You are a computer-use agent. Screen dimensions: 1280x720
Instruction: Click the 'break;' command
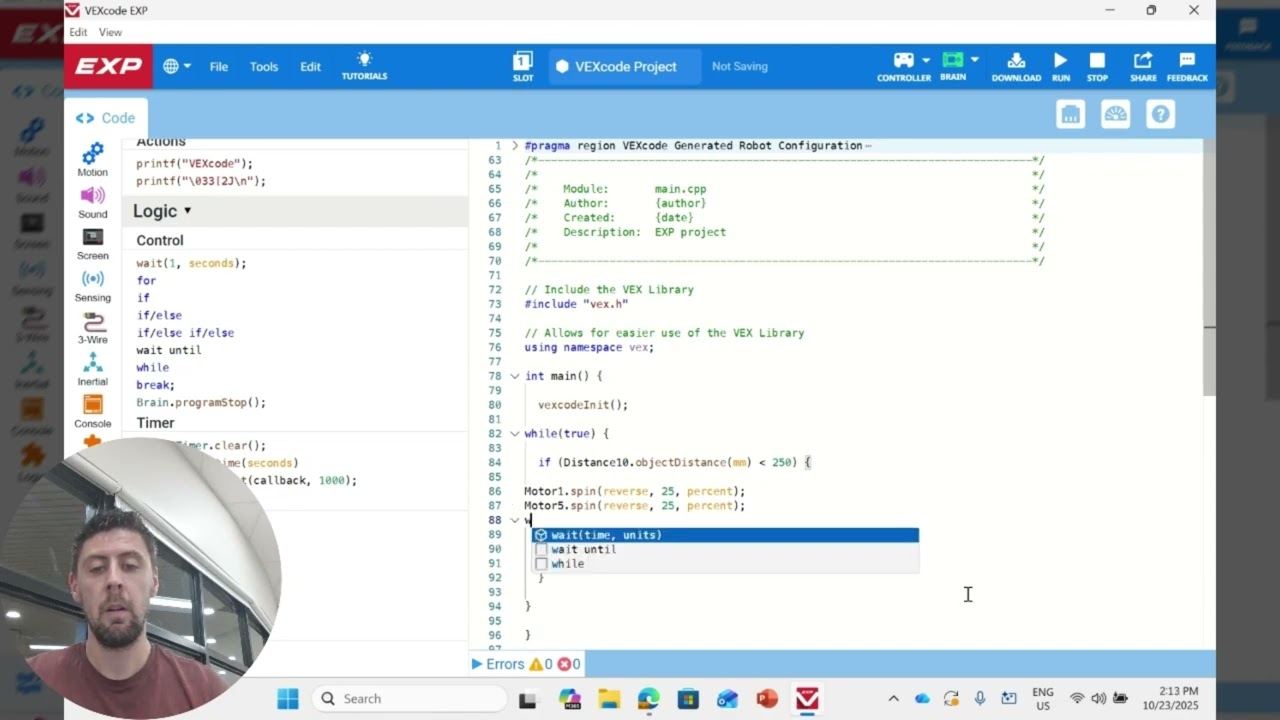155,385
